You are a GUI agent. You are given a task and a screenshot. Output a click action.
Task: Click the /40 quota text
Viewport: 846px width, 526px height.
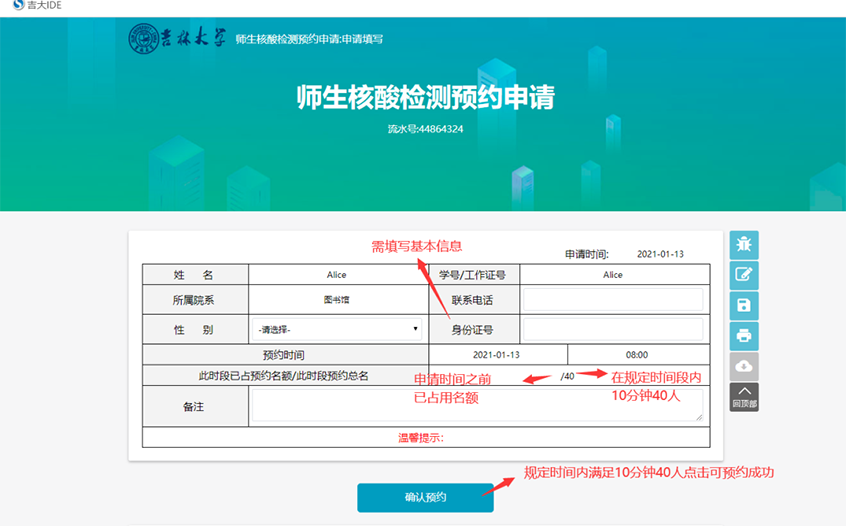[567, 376]
